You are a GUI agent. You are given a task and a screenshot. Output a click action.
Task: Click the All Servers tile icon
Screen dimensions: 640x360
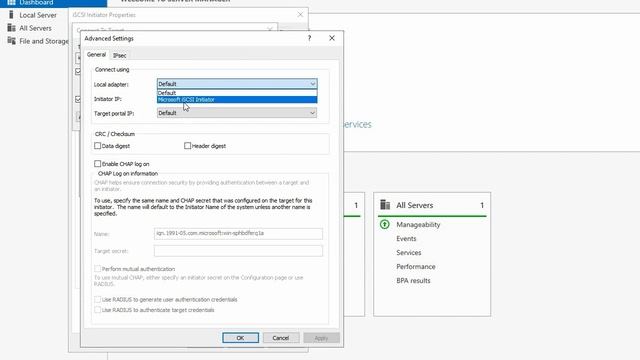[x=385, y=204]
